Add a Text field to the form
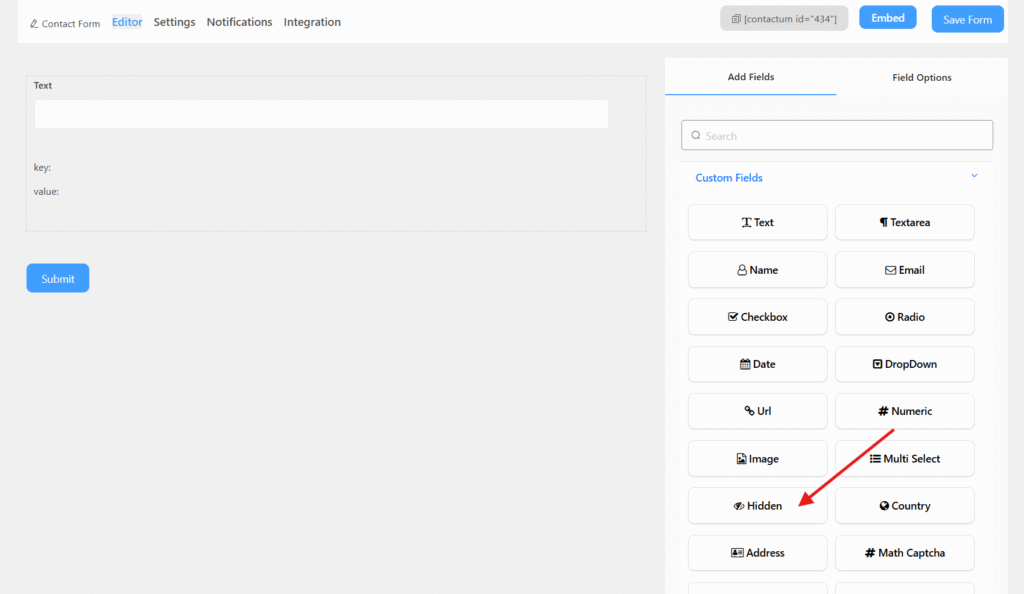The height and width of the screenshot is (594, 1024). pyautogui.click(x=757, y=222)
